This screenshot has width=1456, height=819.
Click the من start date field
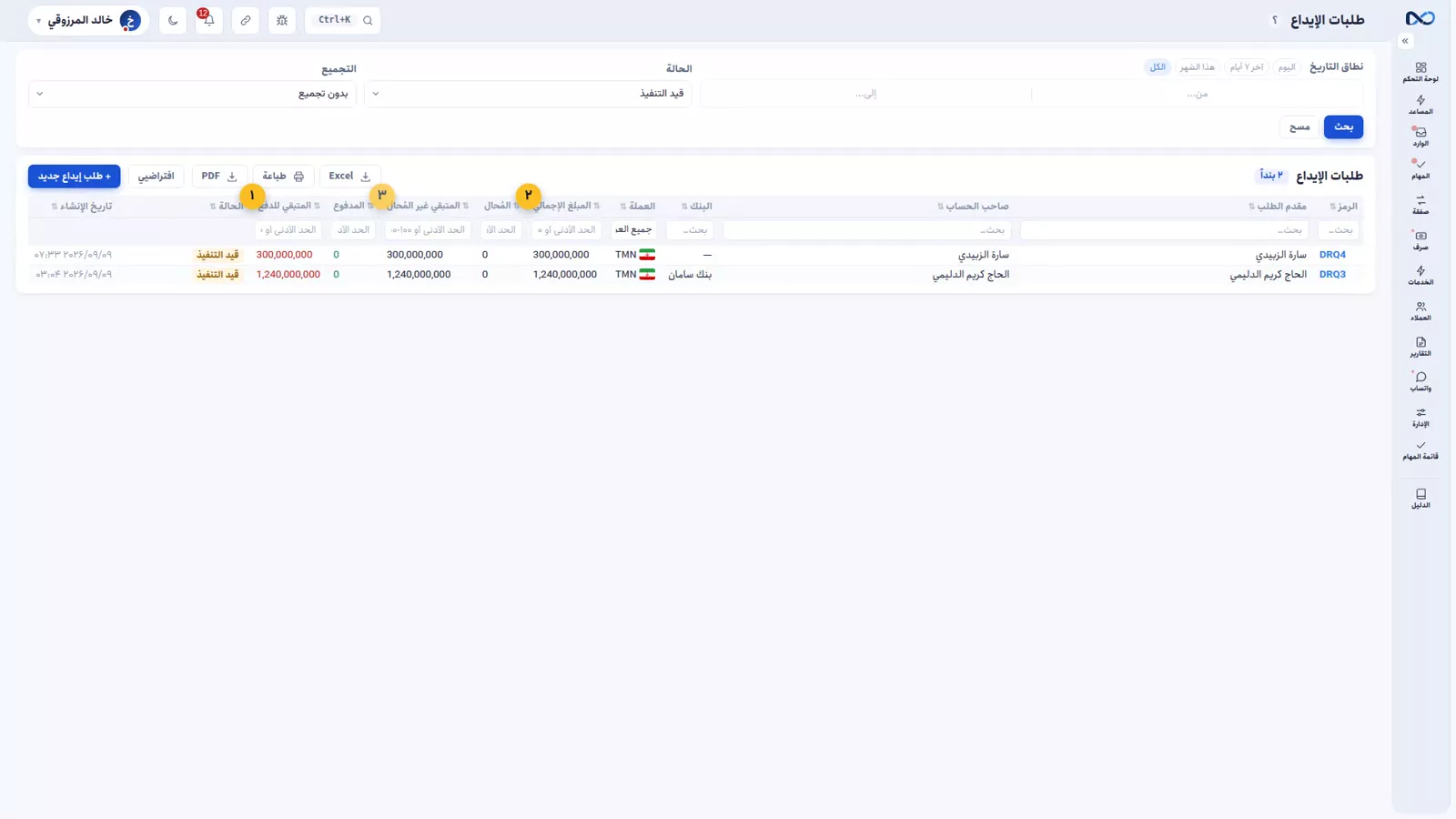pyautogui.click(x=1198, y=94)
